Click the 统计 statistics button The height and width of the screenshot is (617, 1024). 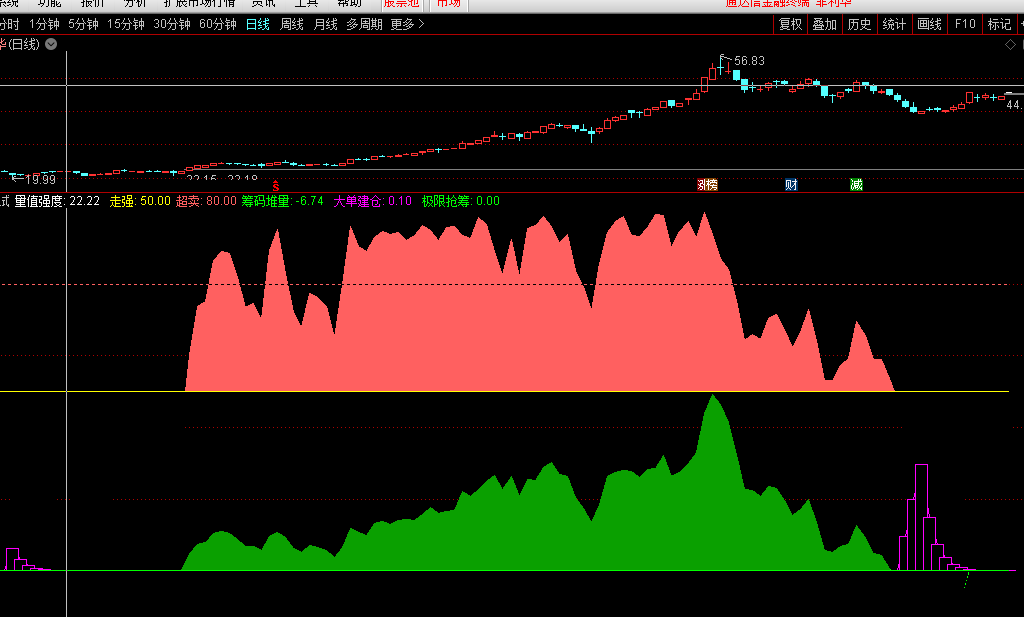point(894,24)
